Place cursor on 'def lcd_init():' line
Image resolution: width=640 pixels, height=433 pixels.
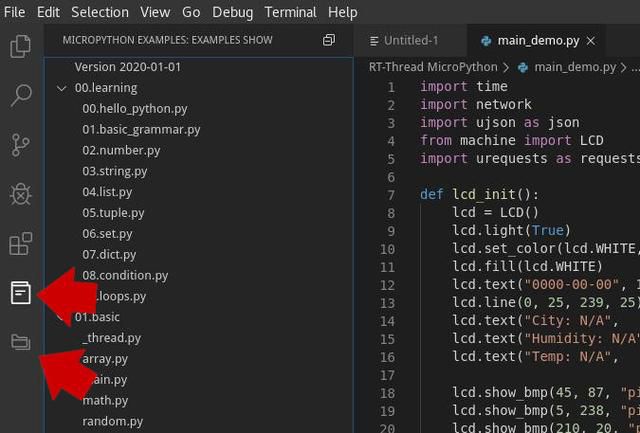click(480, 194)
